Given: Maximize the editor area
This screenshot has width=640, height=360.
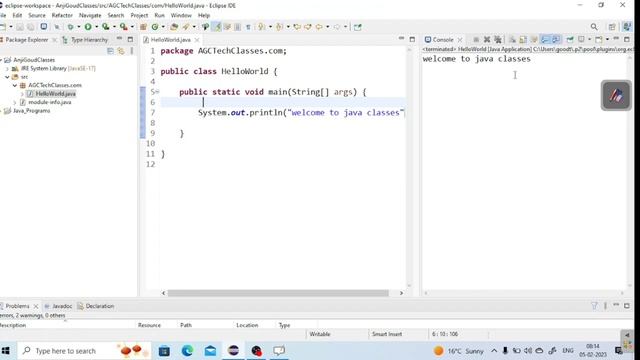Looking at the screenshot, I should click(x=412, y=39).
